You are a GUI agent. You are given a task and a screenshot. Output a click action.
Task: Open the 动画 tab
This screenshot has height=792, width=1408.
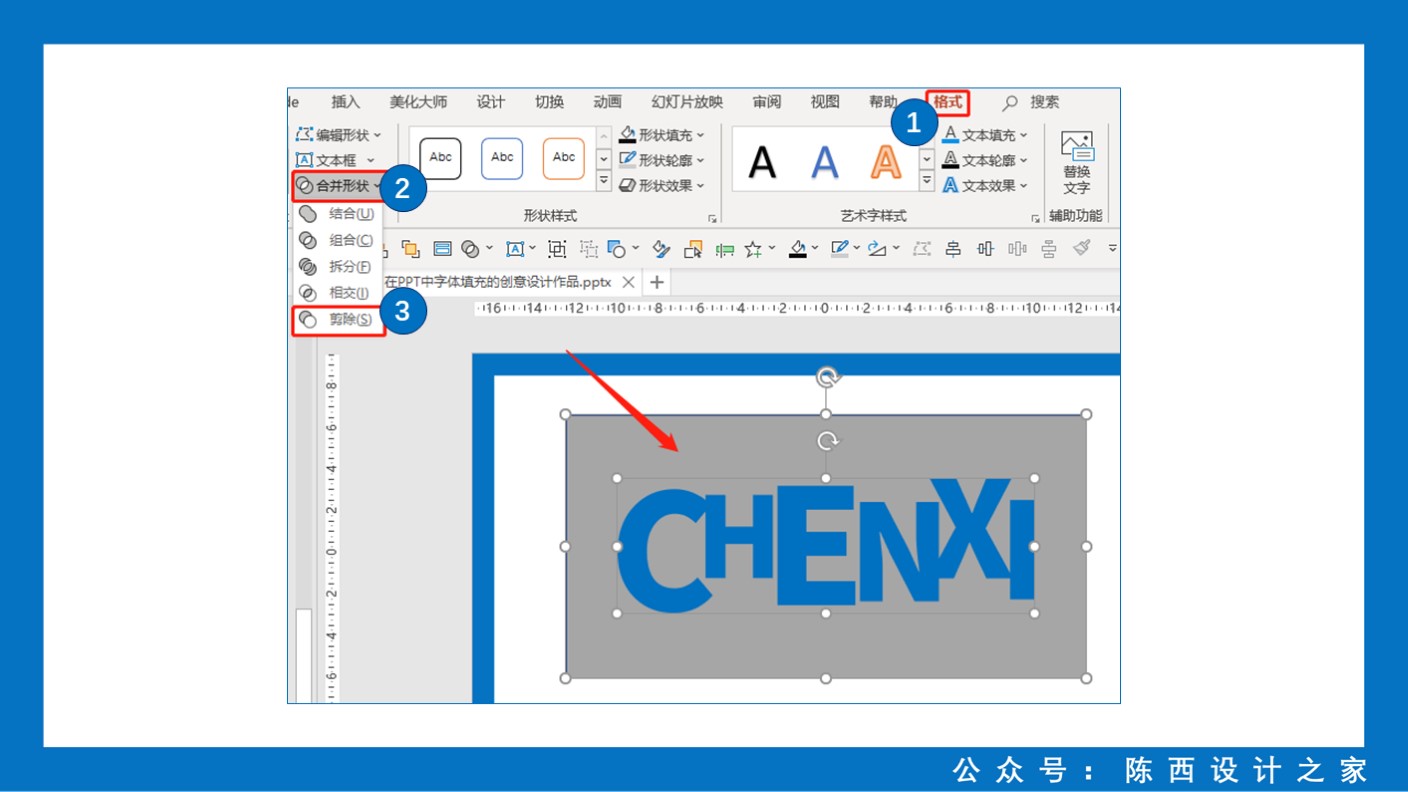[608, 102]
